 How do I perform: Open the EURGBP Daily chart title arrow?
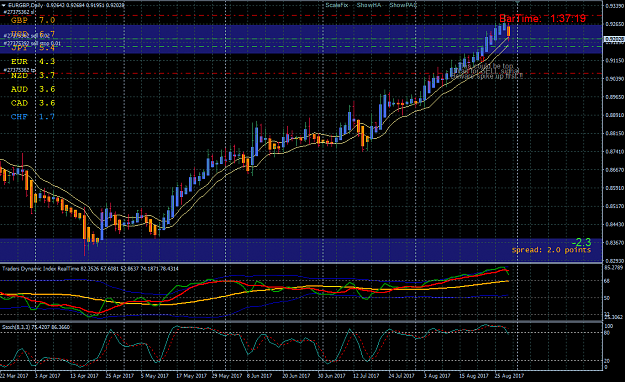(4, 5)
